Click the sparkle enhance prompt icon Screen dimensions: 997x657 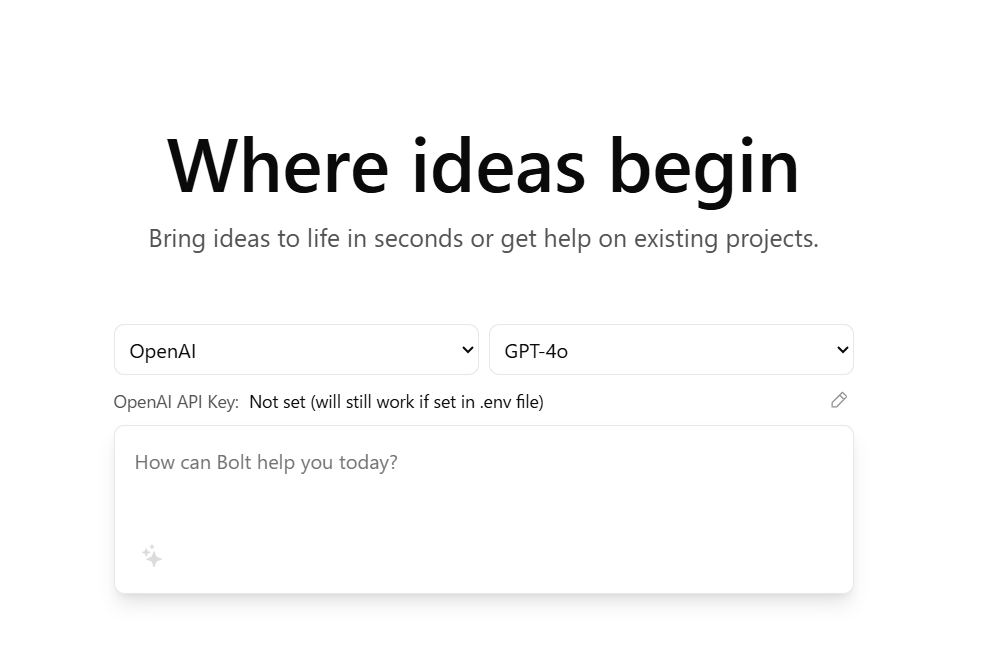coord(152,556)
